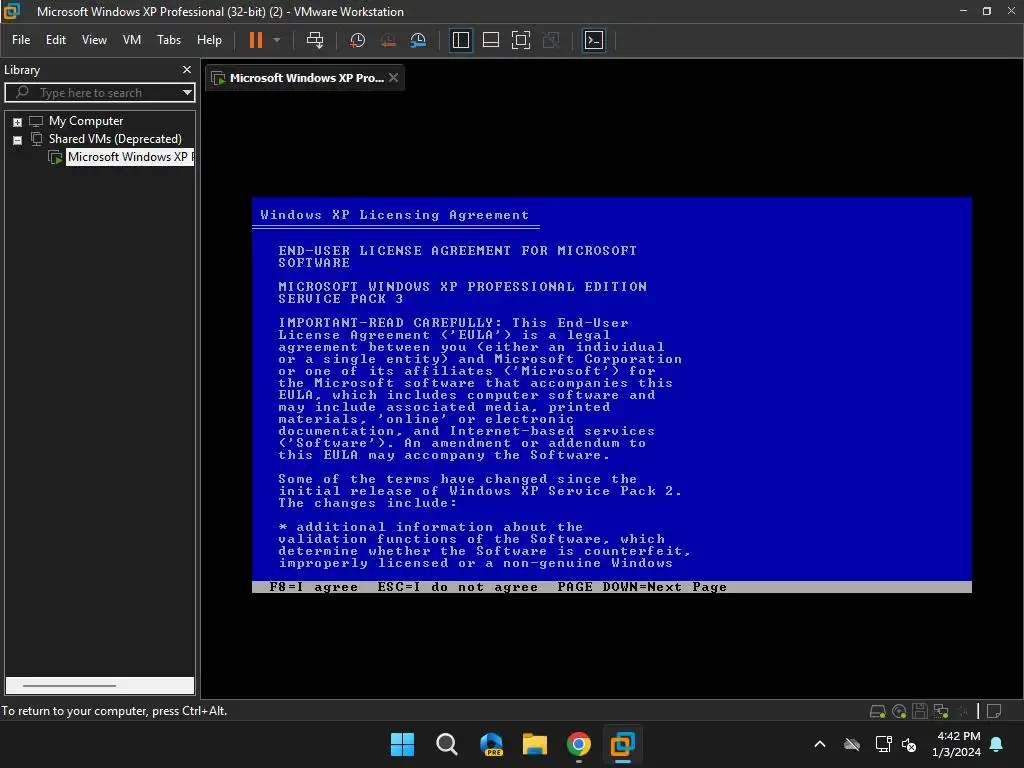Open File Explorer from the taskbar

coord(535,744)
